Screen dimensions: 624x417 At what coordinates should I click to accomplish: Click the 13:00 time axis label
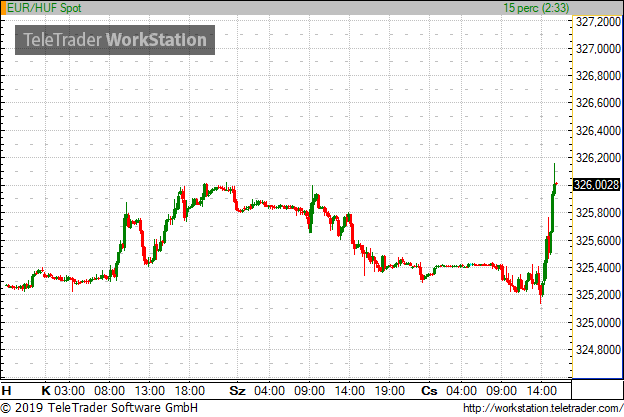click(150, 391)
